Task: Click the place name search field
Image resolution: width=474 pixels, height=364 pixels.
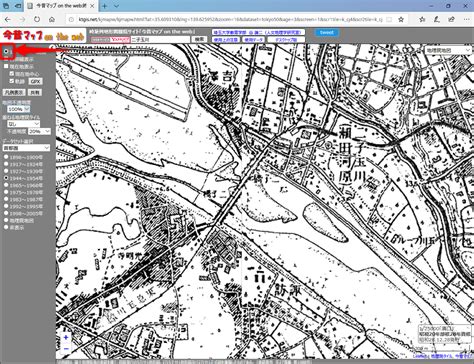Action: [x=160, y=39]
